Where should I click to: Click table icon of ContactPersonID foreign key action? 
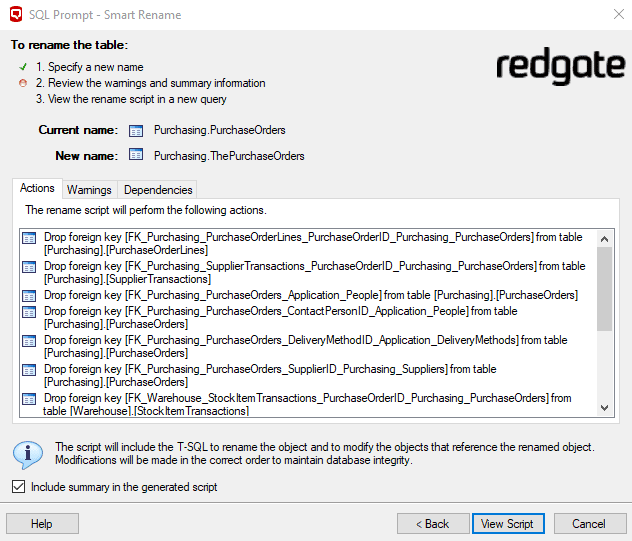click(29, 312)
